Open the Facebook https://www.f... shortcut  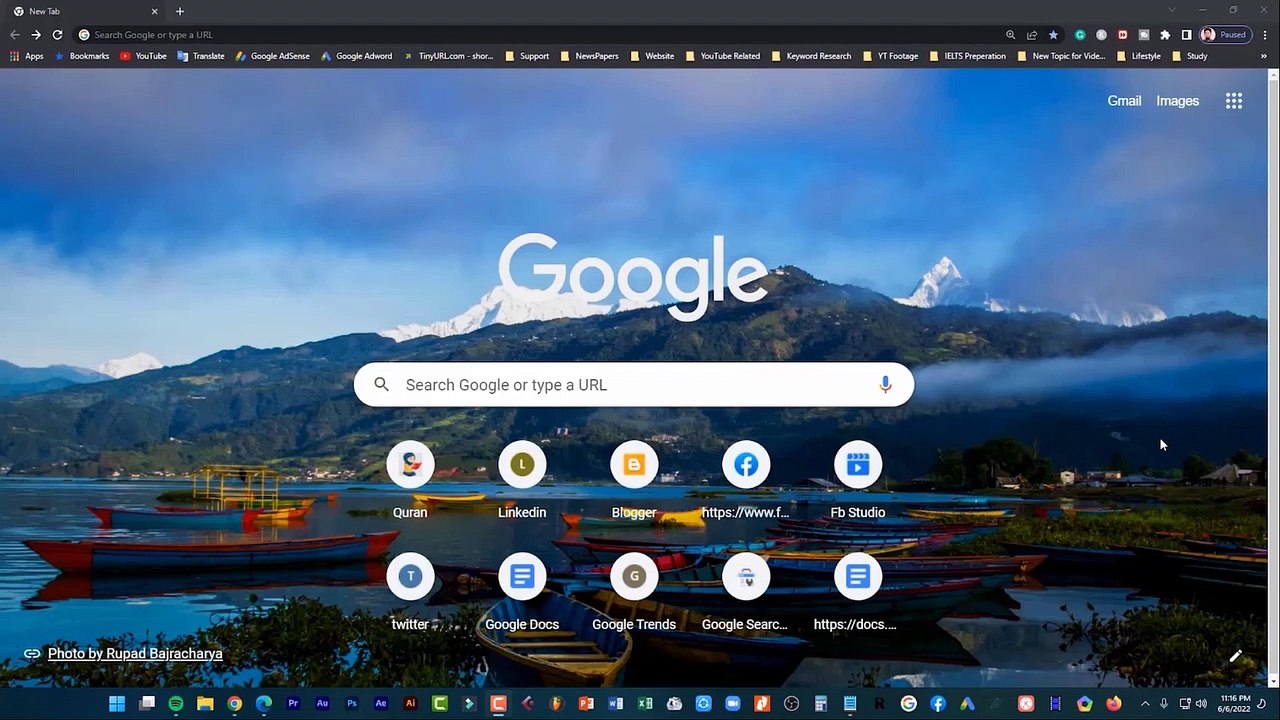pos(746,482)
